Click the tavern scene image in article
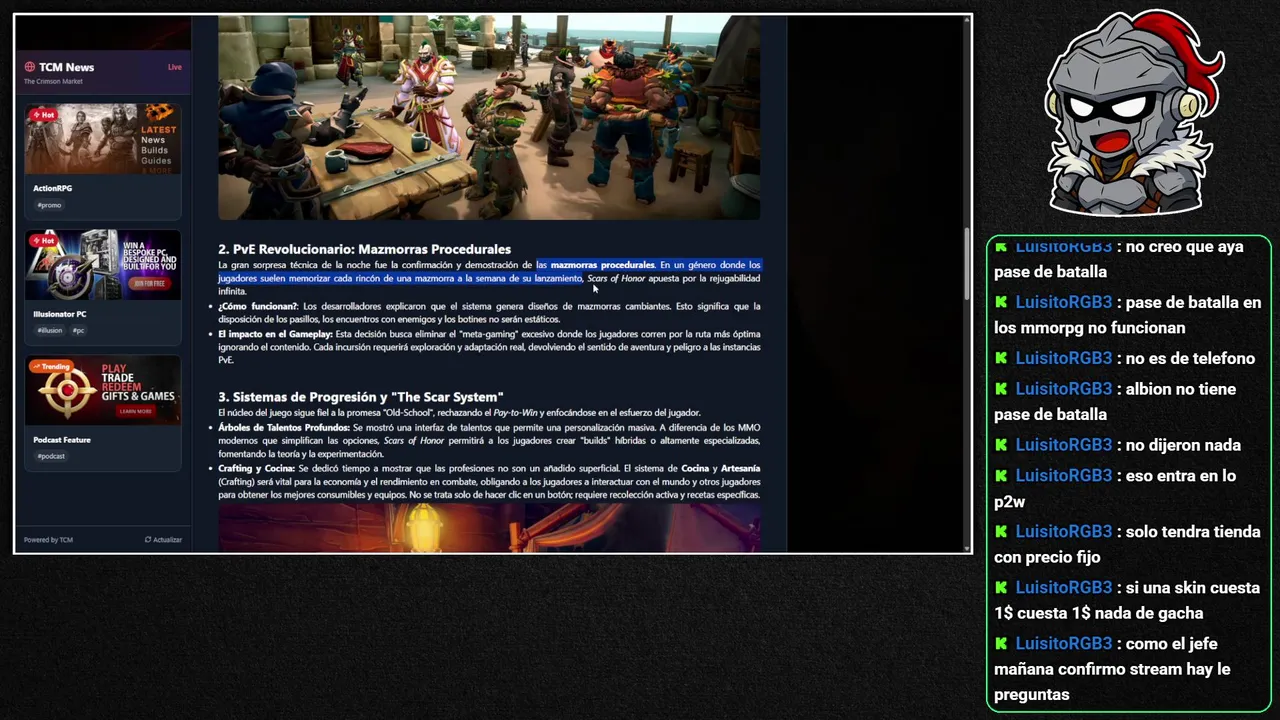The height and width of the screenshot is (720, 1280). [489, 118]
